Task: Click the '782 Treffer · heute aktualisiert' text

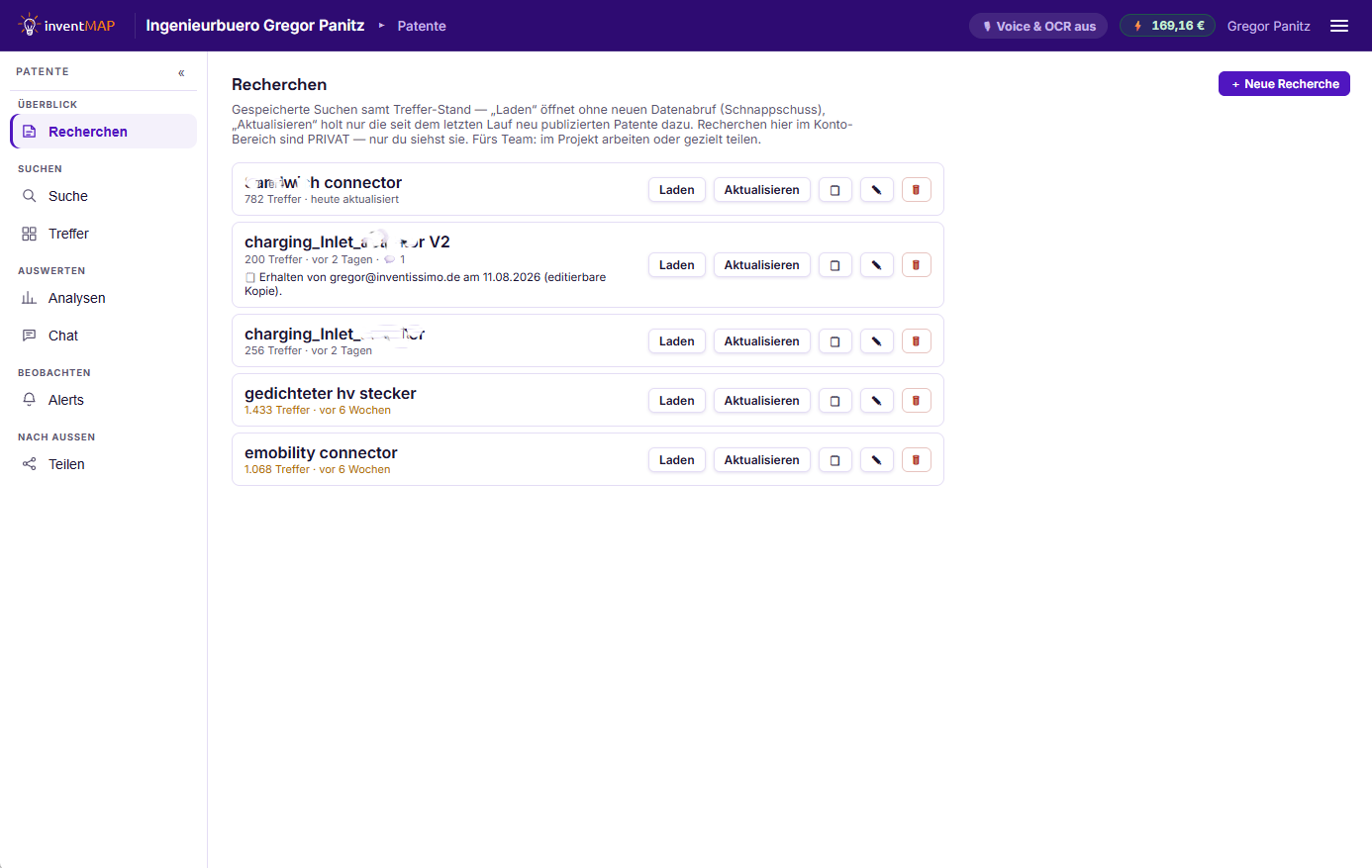Action: 322,199
